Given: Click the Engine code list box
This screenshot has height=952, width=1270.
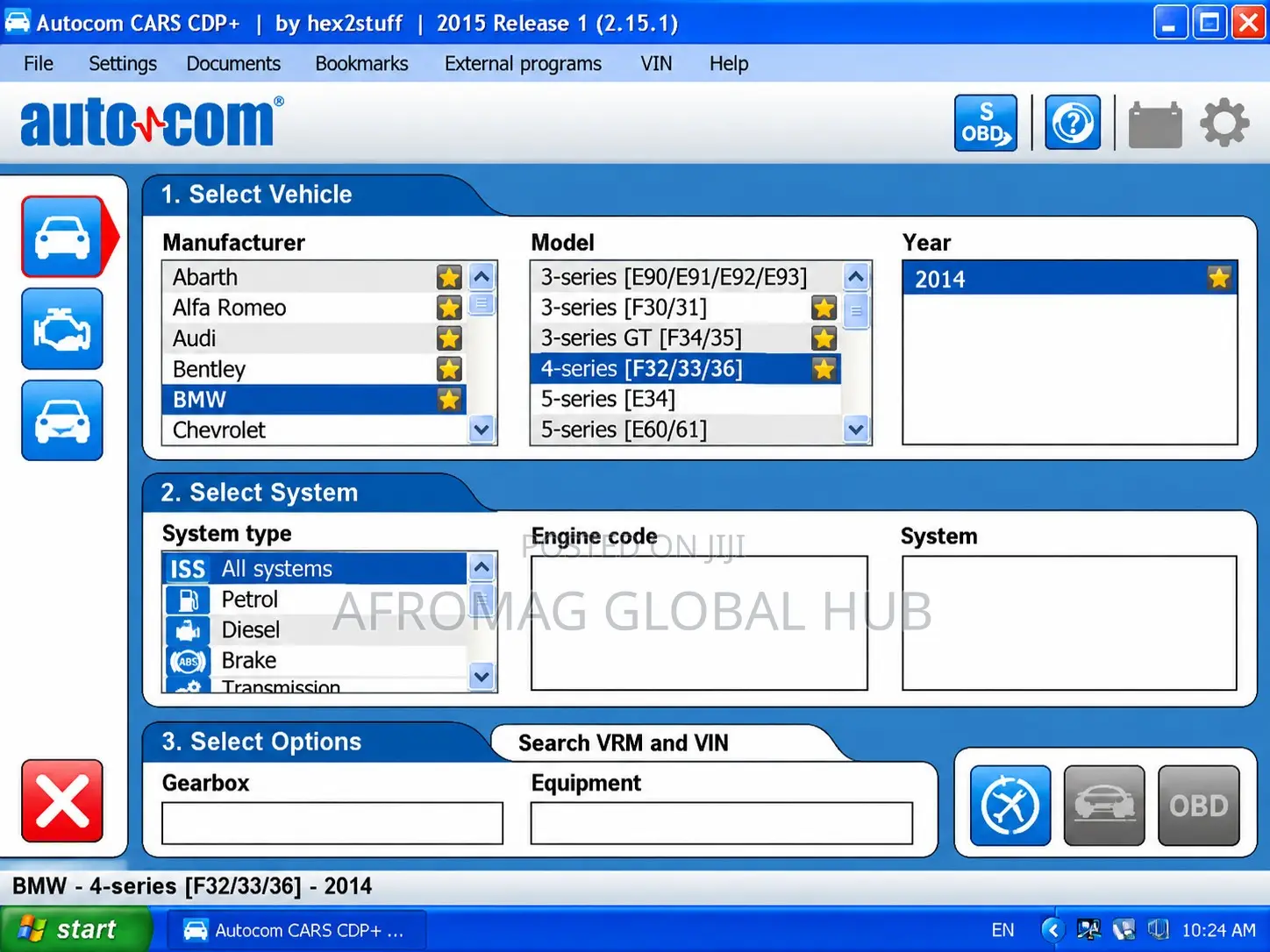Looking at the screenshot, I should click(x=699, y=623).
